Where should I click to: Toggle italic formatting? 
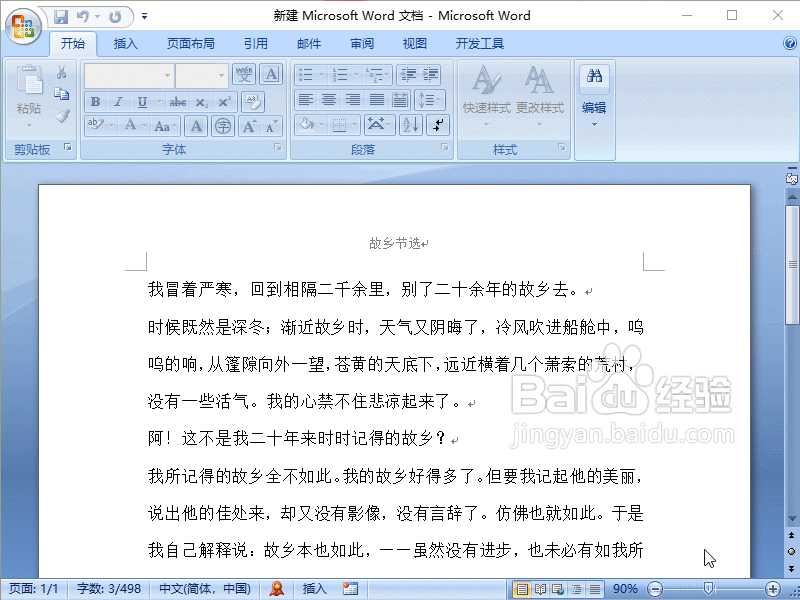(118, 102)
